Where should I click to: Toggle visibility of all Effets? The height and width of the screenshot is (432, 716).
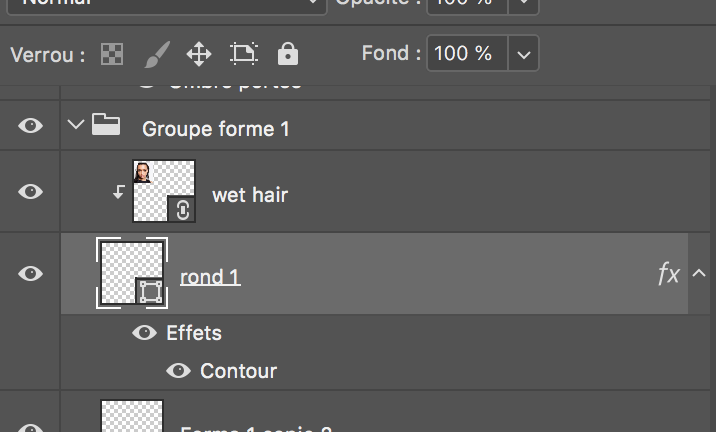(x=145, y=333)
